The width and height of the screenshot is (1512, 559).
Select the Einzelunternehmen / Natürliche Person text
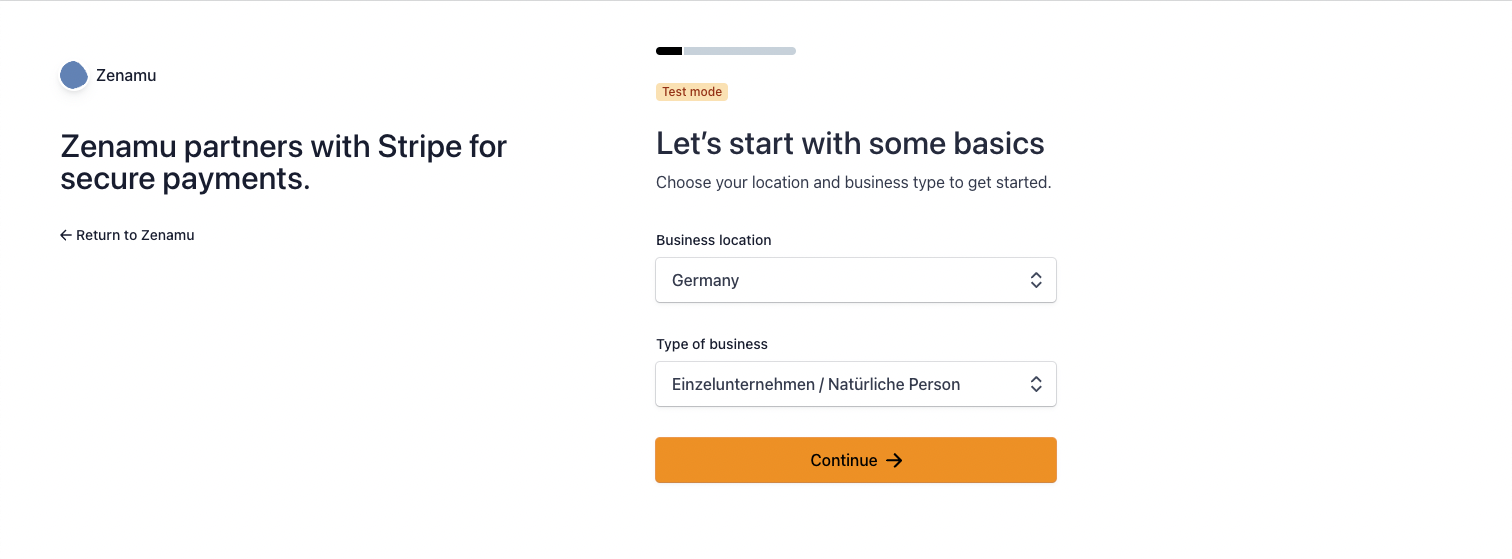click(816, 384)
